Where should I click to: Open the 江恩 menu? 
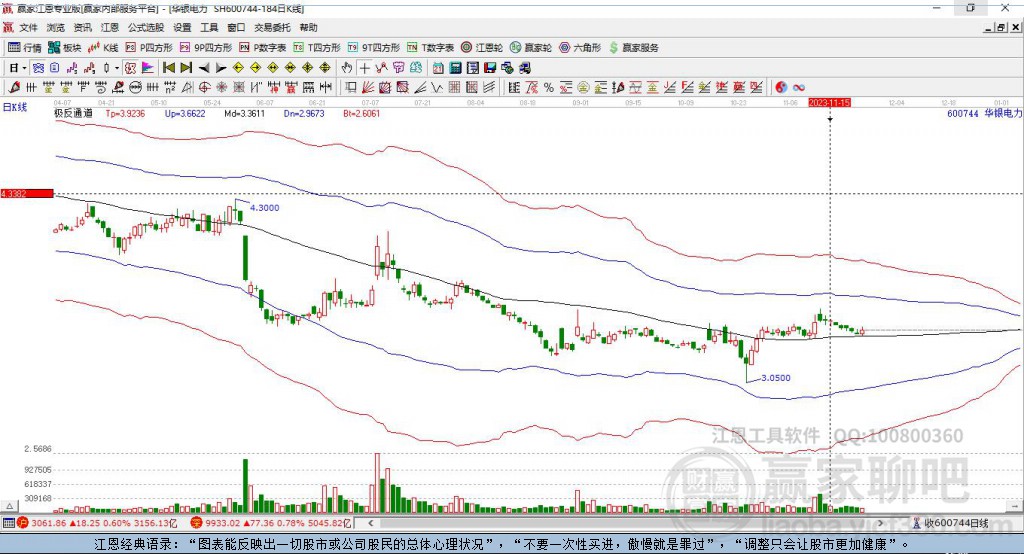click(x=110, y=27)
